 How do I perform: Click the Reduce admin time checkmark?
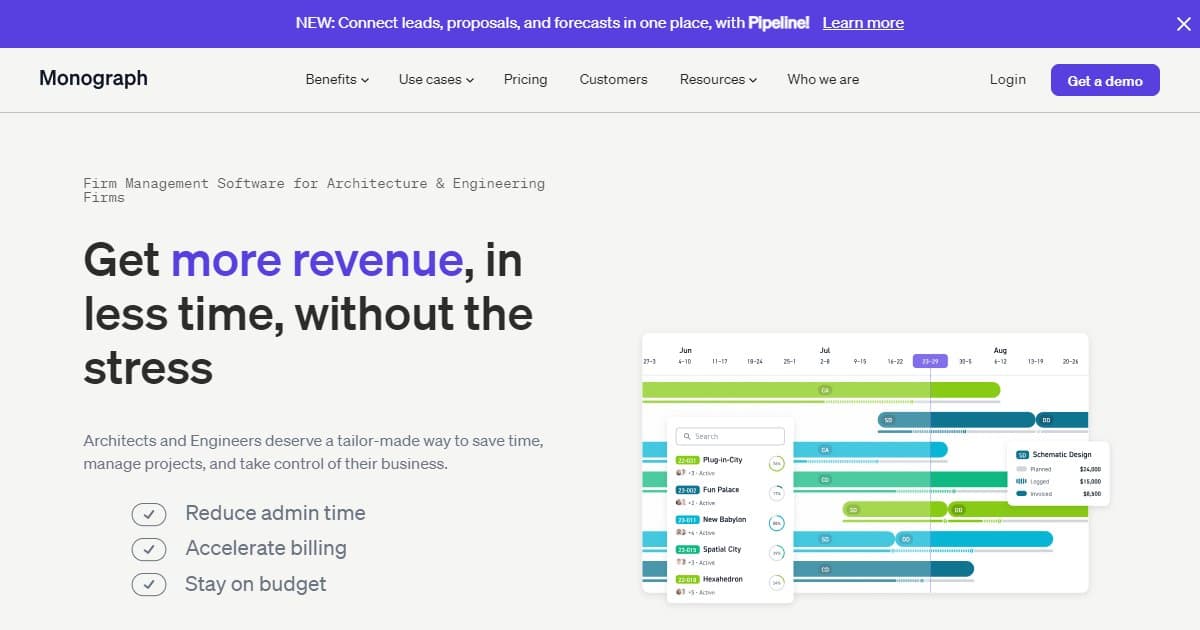(149, 514)
